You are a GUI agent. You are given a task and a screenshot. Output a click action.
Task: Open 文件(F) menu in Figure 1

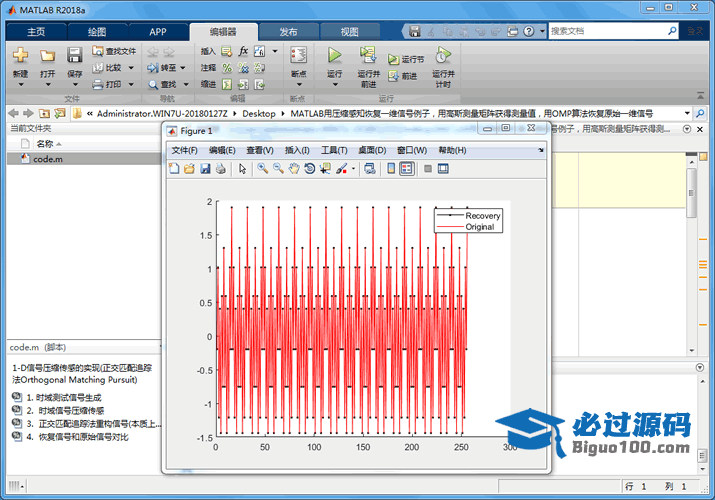point(184,150)
